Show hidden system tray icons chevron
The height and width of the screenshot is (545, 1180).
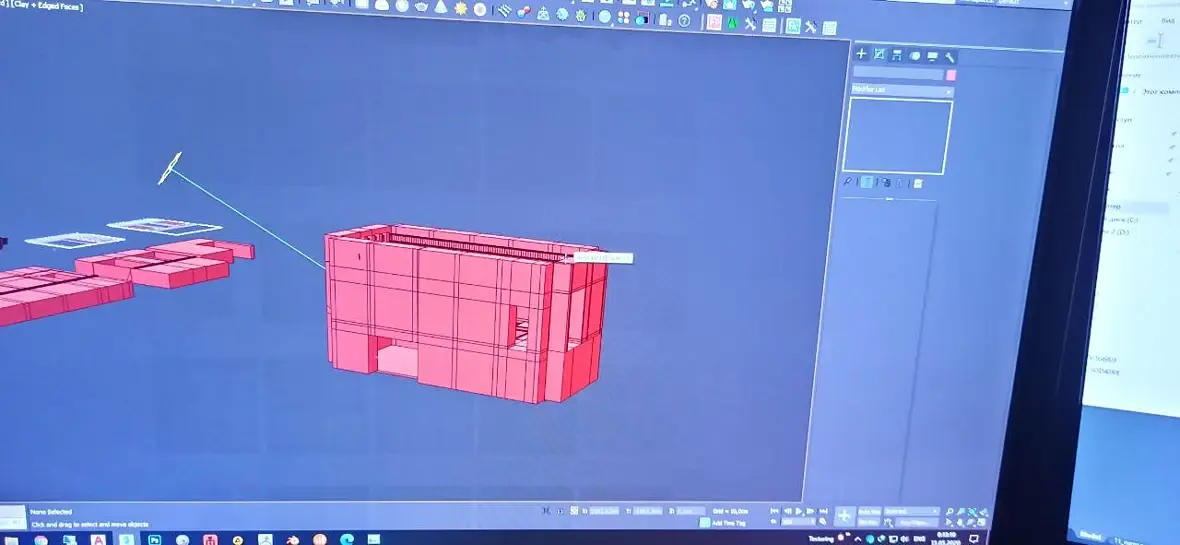(857, 539)
